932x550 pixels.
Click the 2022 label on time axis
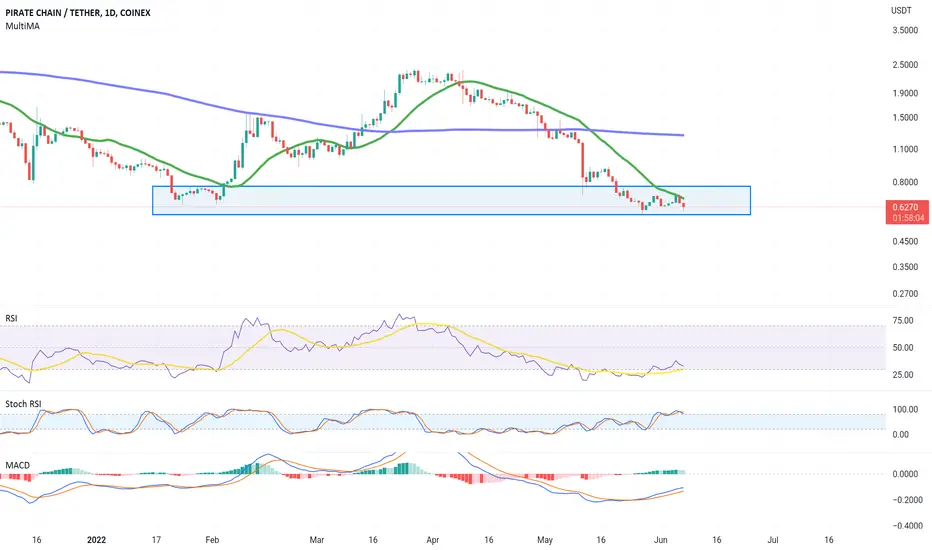(x=96, y=540)
